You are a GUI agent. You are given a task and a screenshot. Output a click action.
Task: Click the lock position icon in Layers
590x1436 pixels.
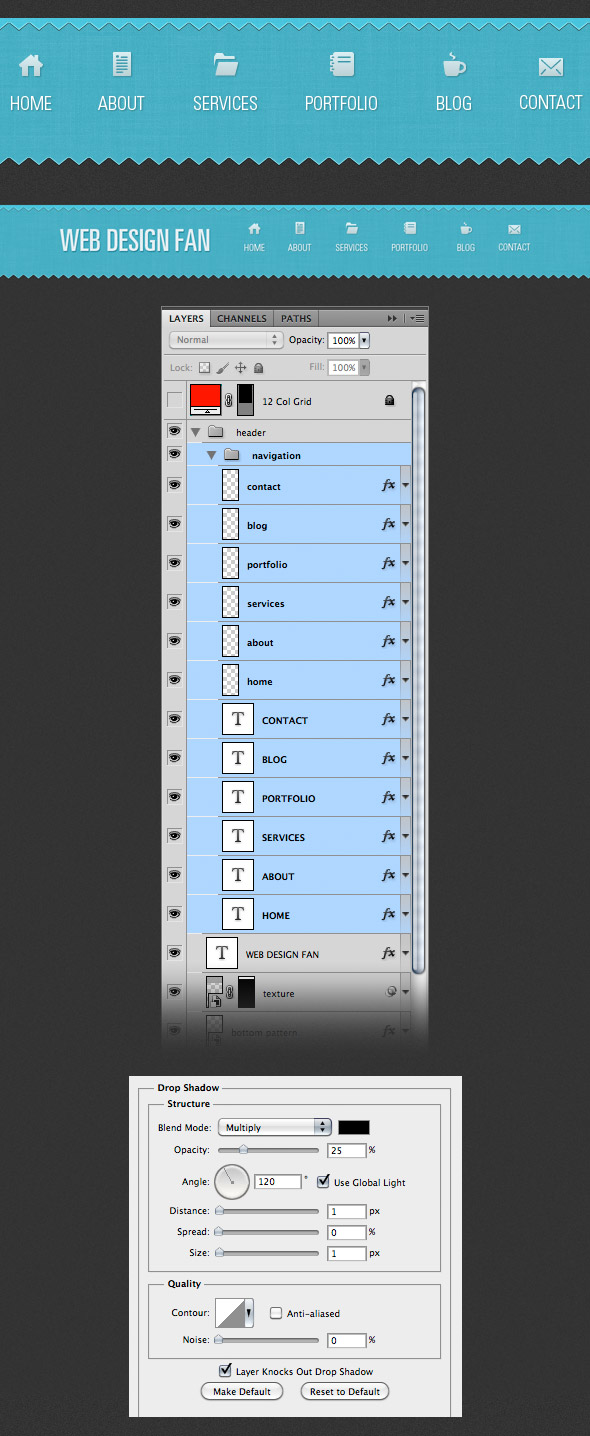(240, 367)
